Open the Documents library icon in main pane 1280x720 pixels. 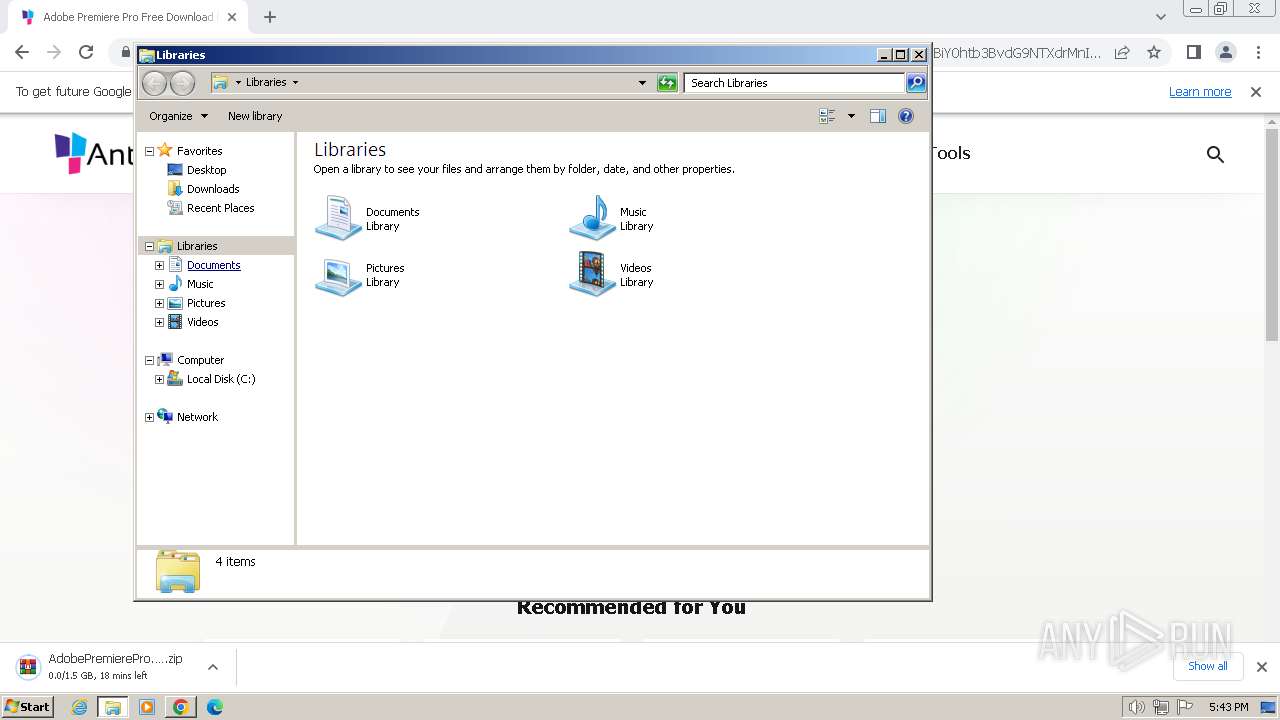[x=338, y=218]
